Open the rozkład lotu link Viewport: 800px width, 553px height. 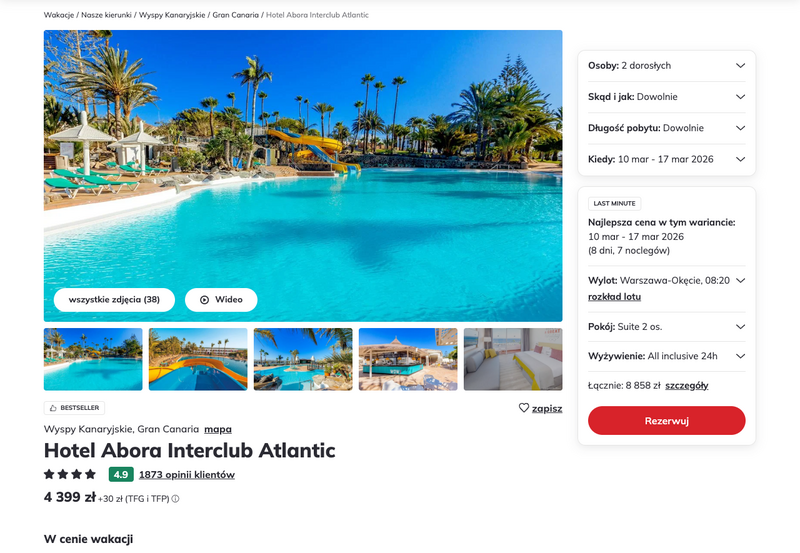pyautogui.click(x=614, y=296)
